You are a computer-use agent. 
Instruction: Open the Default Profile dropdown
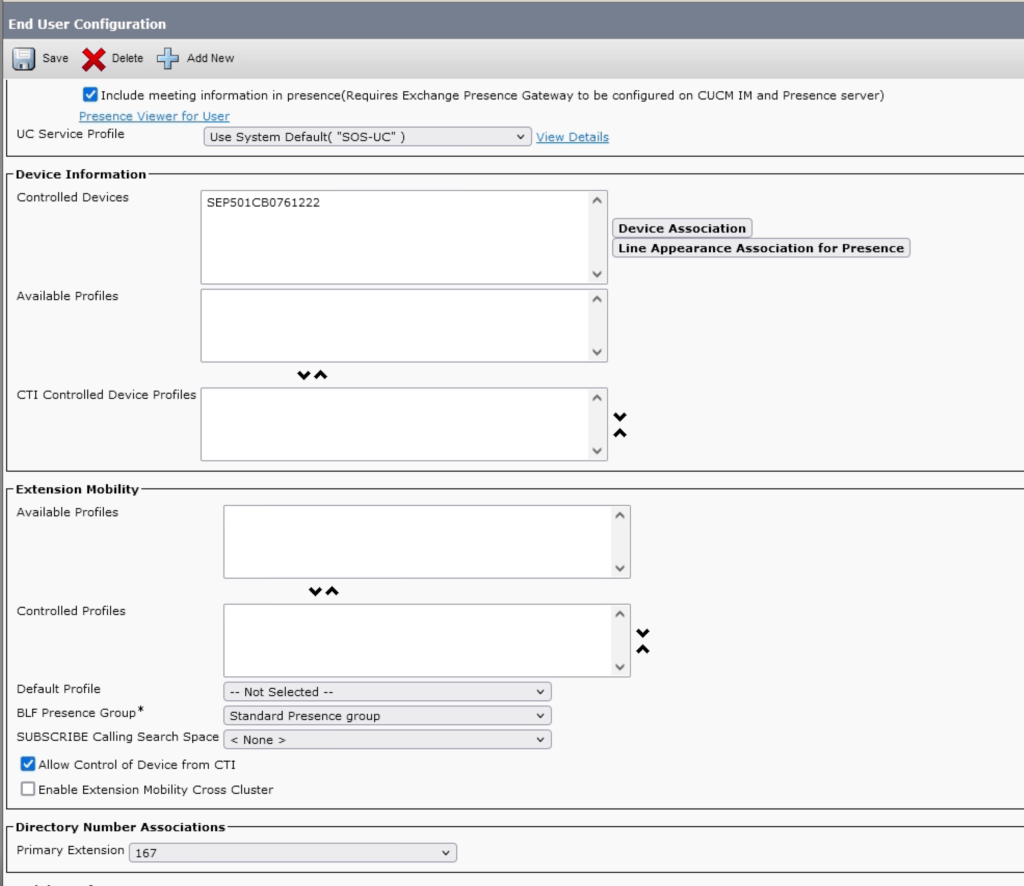pos(387,692)
